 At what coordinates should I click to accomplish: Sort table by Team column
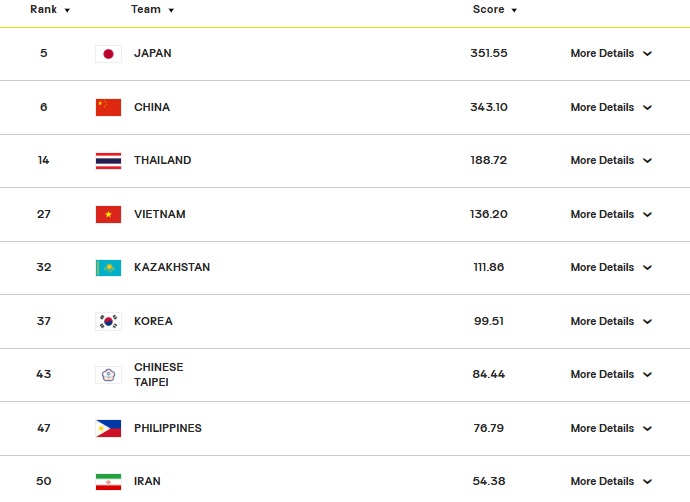(152, 9)
